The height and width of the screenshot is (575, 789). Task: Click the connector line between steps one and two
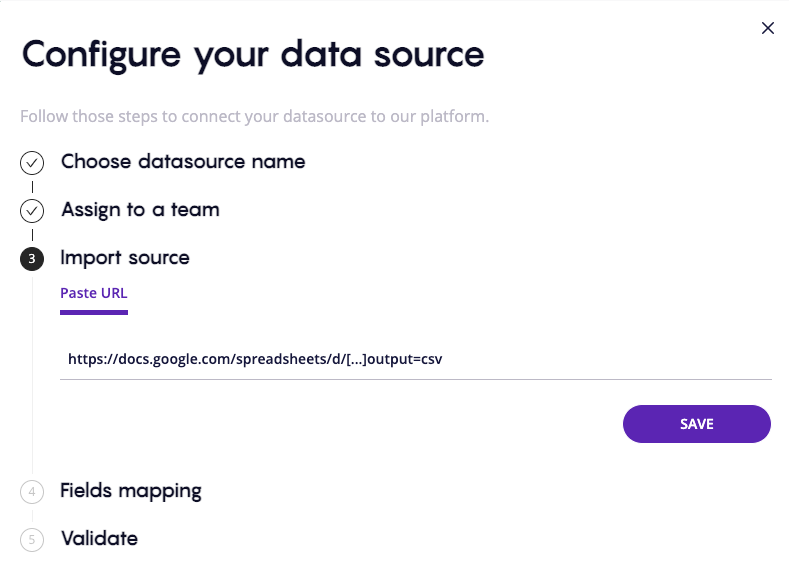(x=32, y=186)
